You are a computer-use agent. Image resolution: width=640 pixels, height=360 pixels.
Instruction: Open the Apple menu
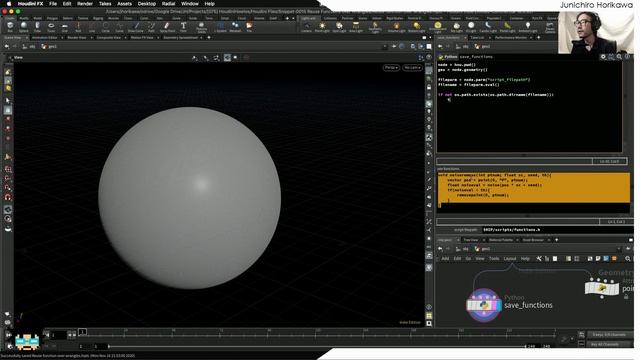(x=9, y=4)
